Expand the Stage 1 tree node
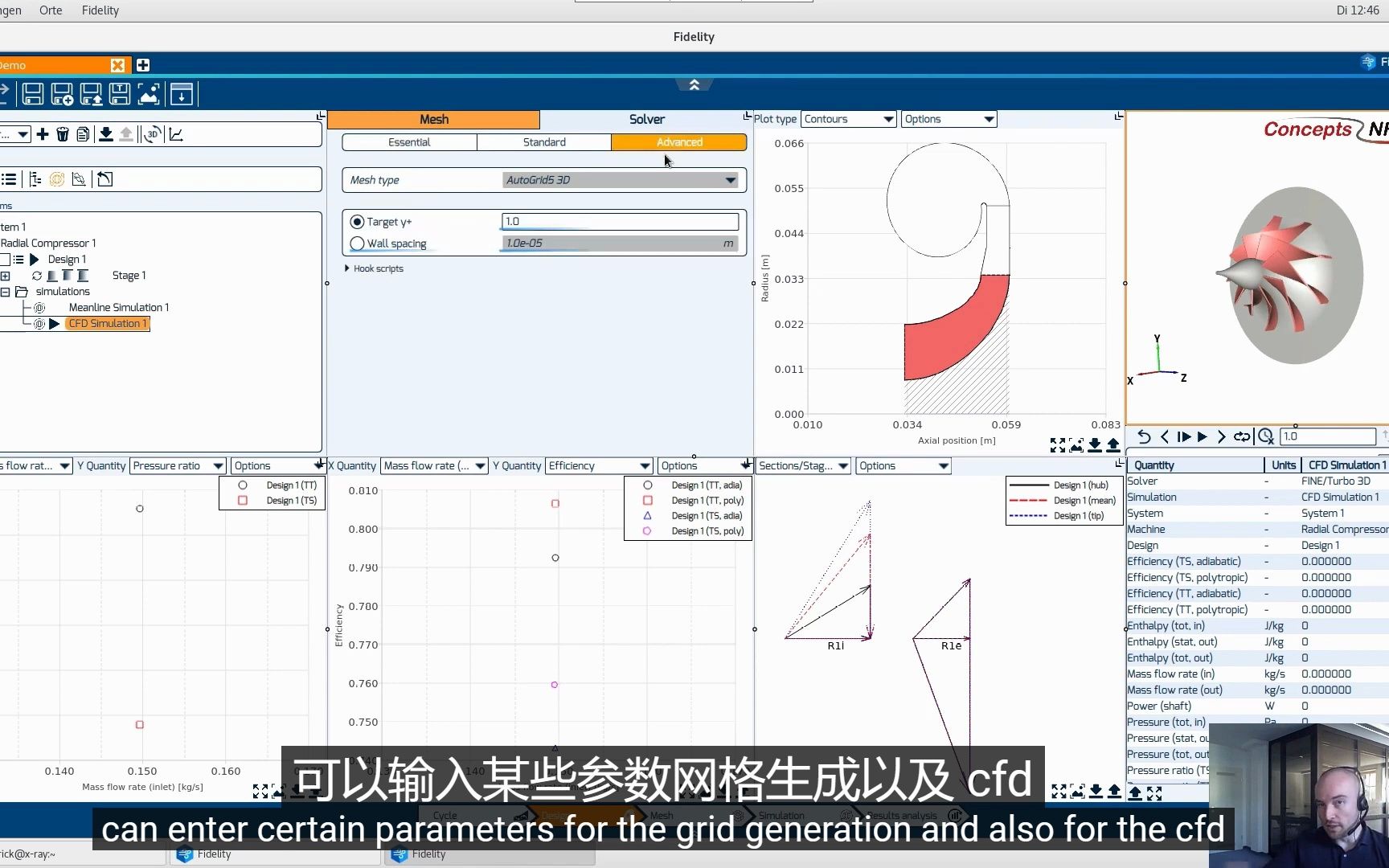 point(5,276)
